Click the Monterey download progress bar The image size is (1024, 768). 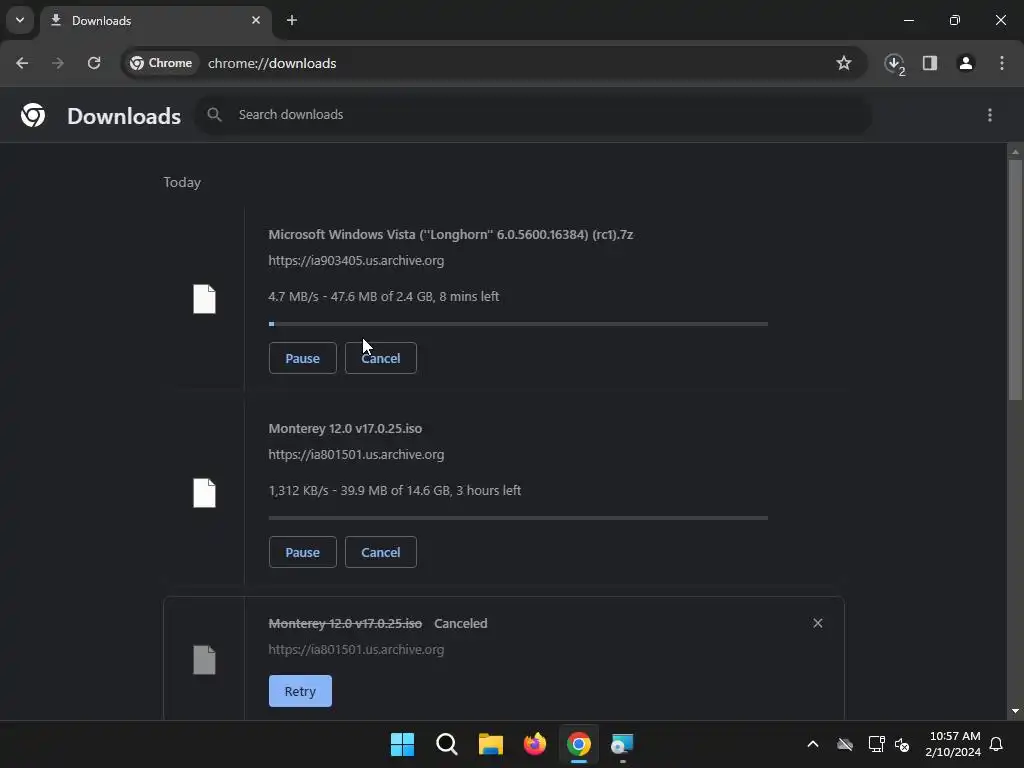pyautogui.click(x=518, y=518)
